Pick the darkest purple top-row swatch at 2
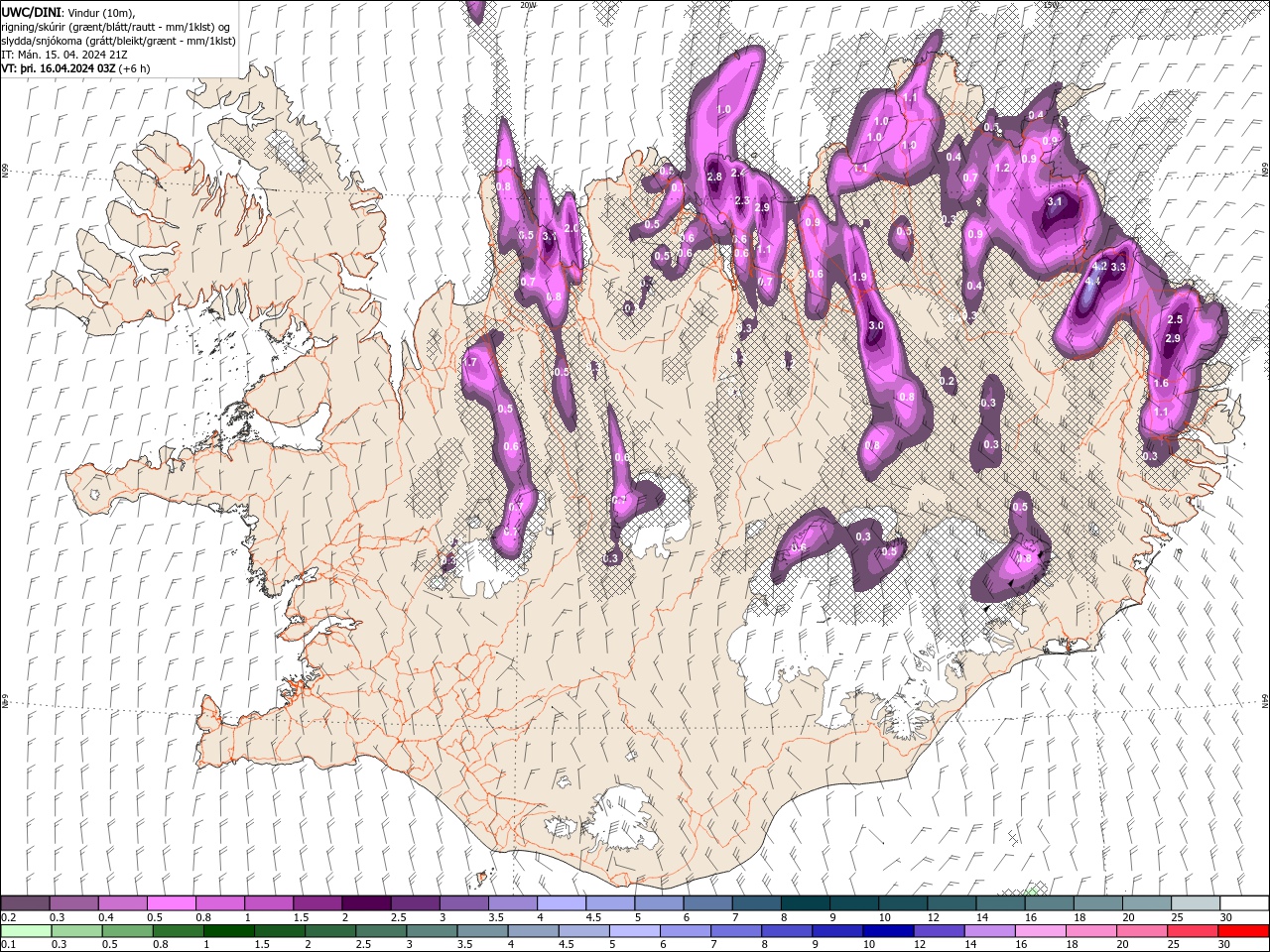This screenshot has width=1270, height=952. coord(366,903)
